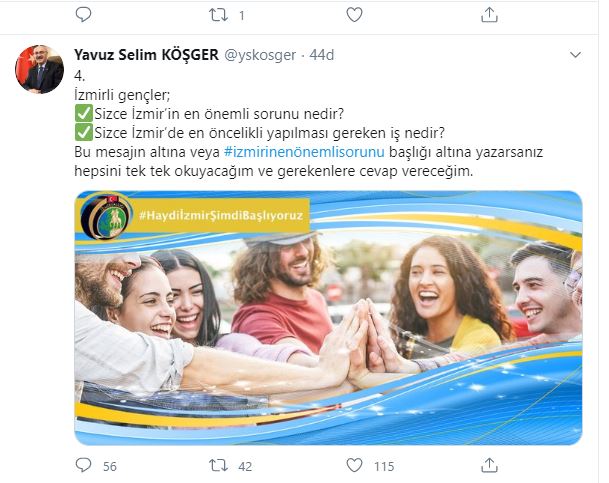Click the #HaydiİzmirŞimdiBaşlıyoruz banner in the image
Screen dimensions: 609x483
click(221, 215)
